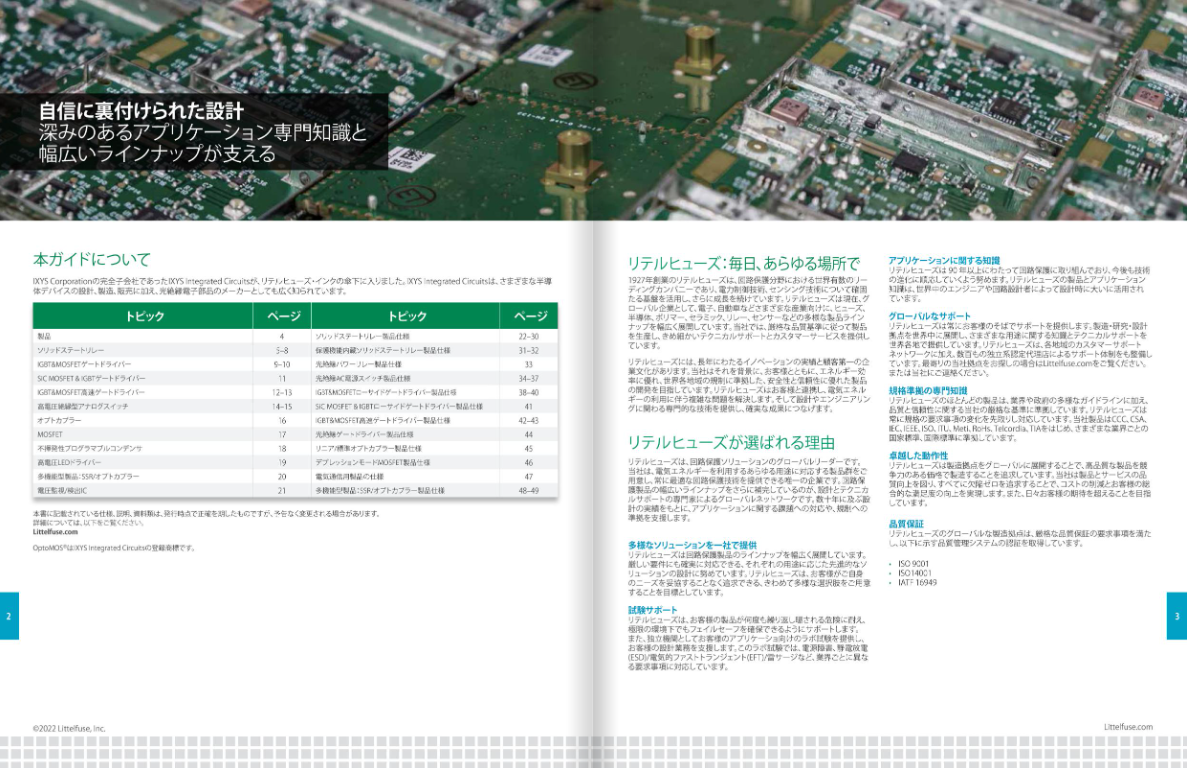Click the page range cell "5–8"
This screenshot has height=768, width=1187.
(x=282, y=350)
